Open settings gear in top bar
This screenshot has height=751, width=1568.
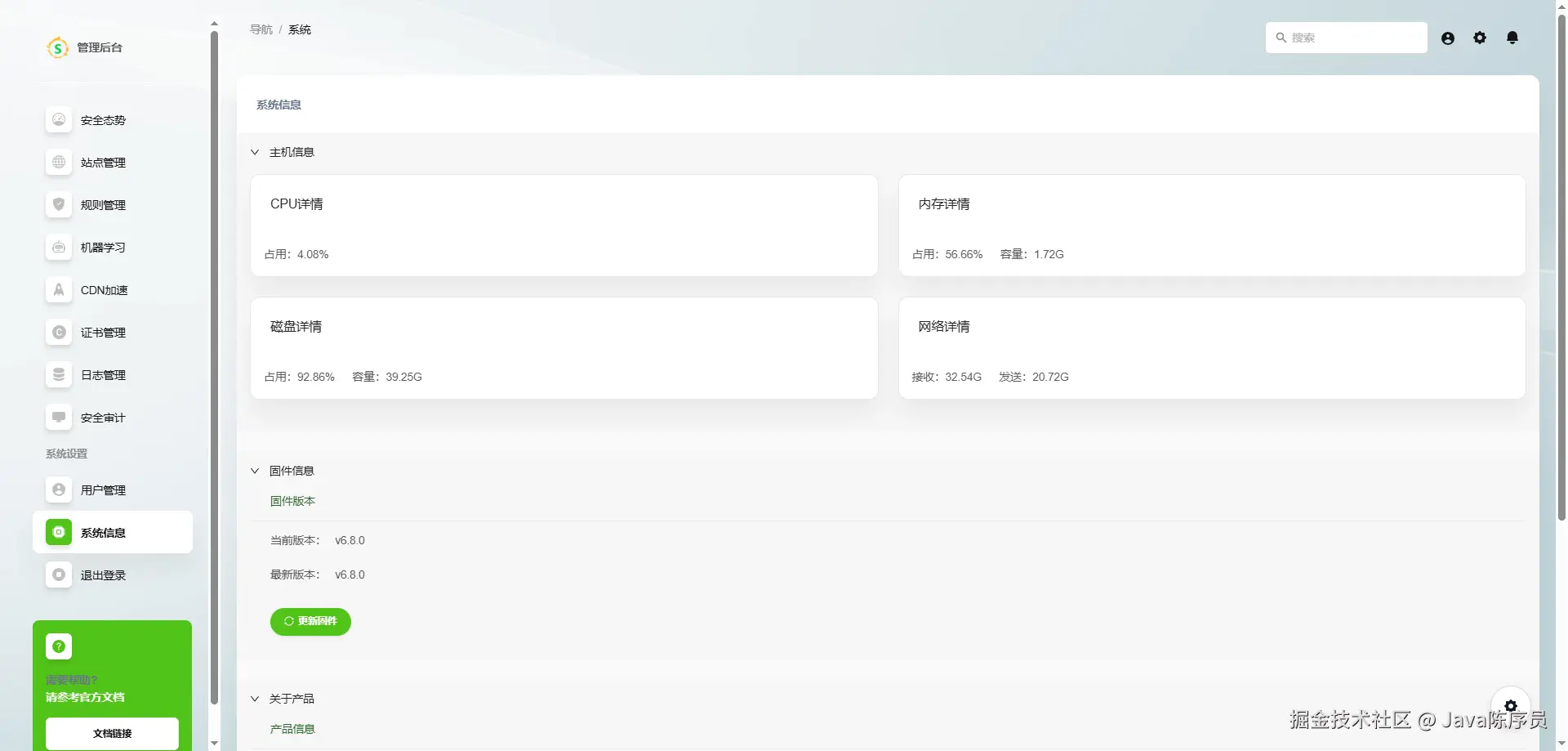coord(1480,38)
